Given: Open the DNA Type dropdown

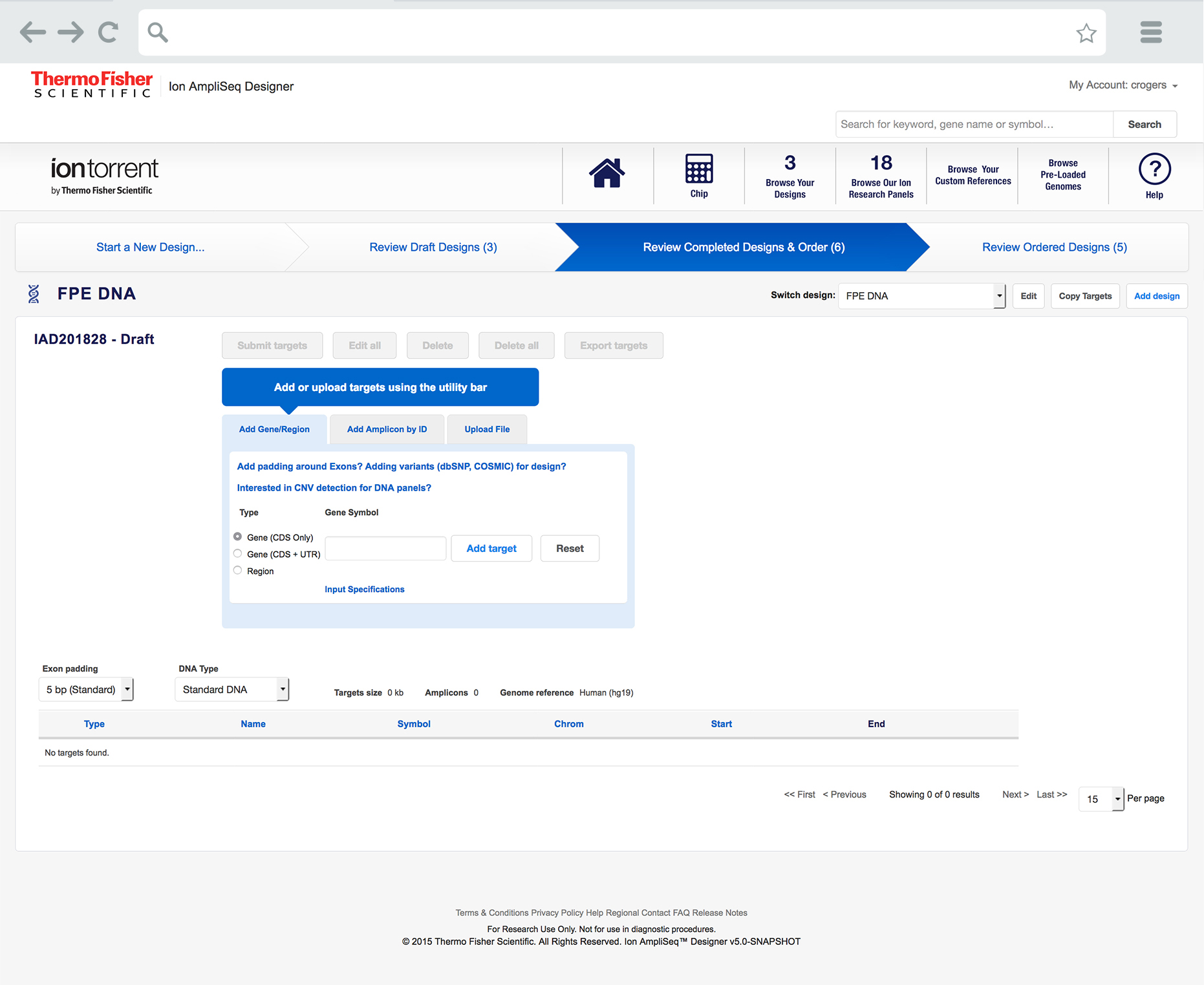Looking at the screenshot, I should (231, 690).
